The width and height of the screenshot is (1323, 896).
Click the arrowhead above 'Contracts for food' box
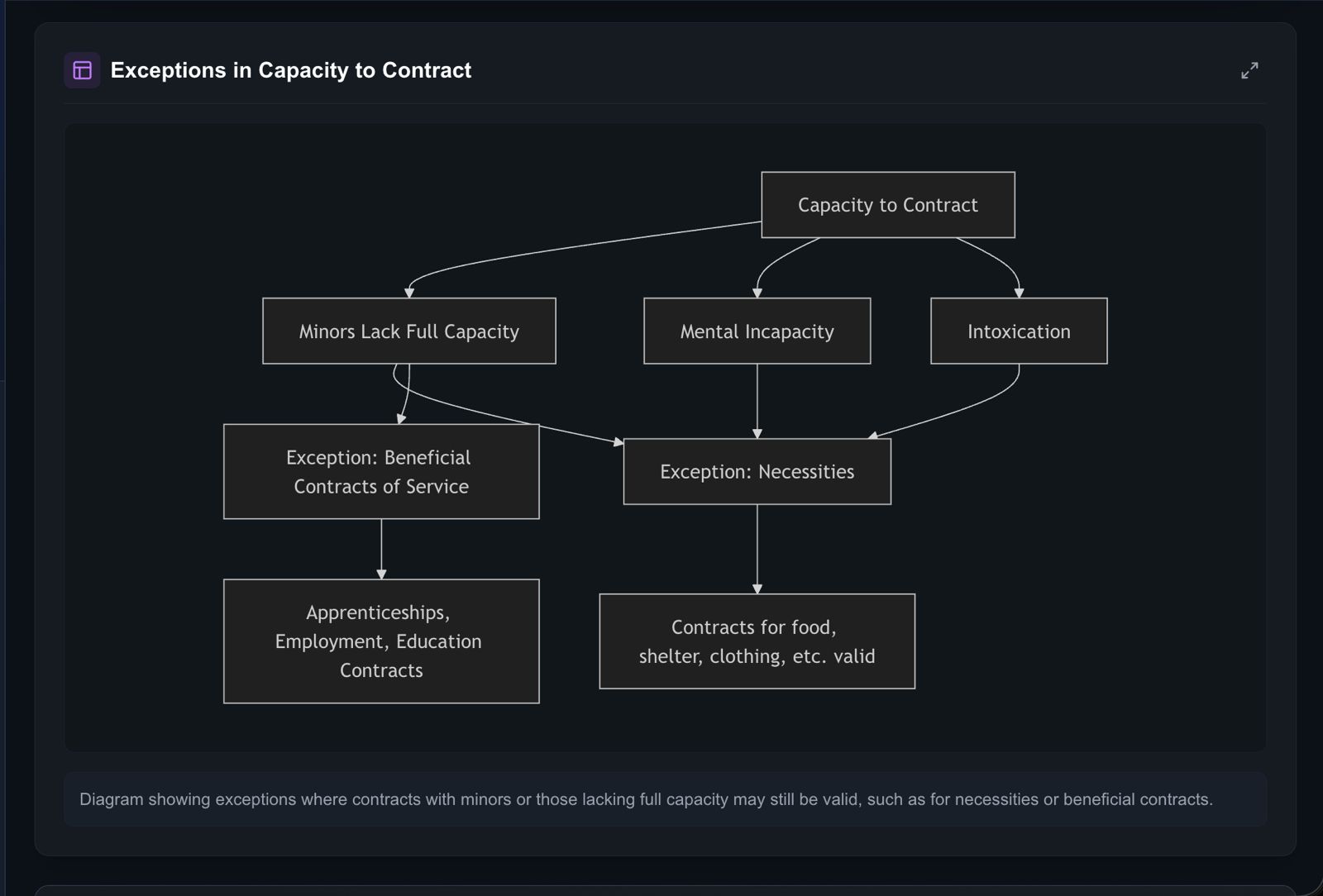757,589
